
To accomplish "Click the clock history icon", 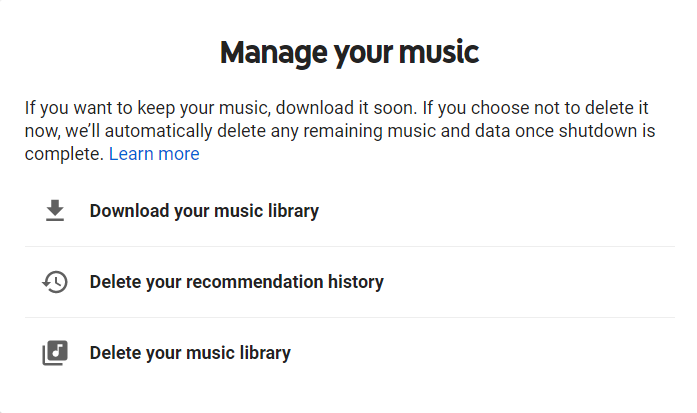I will [x=55, y=282].
